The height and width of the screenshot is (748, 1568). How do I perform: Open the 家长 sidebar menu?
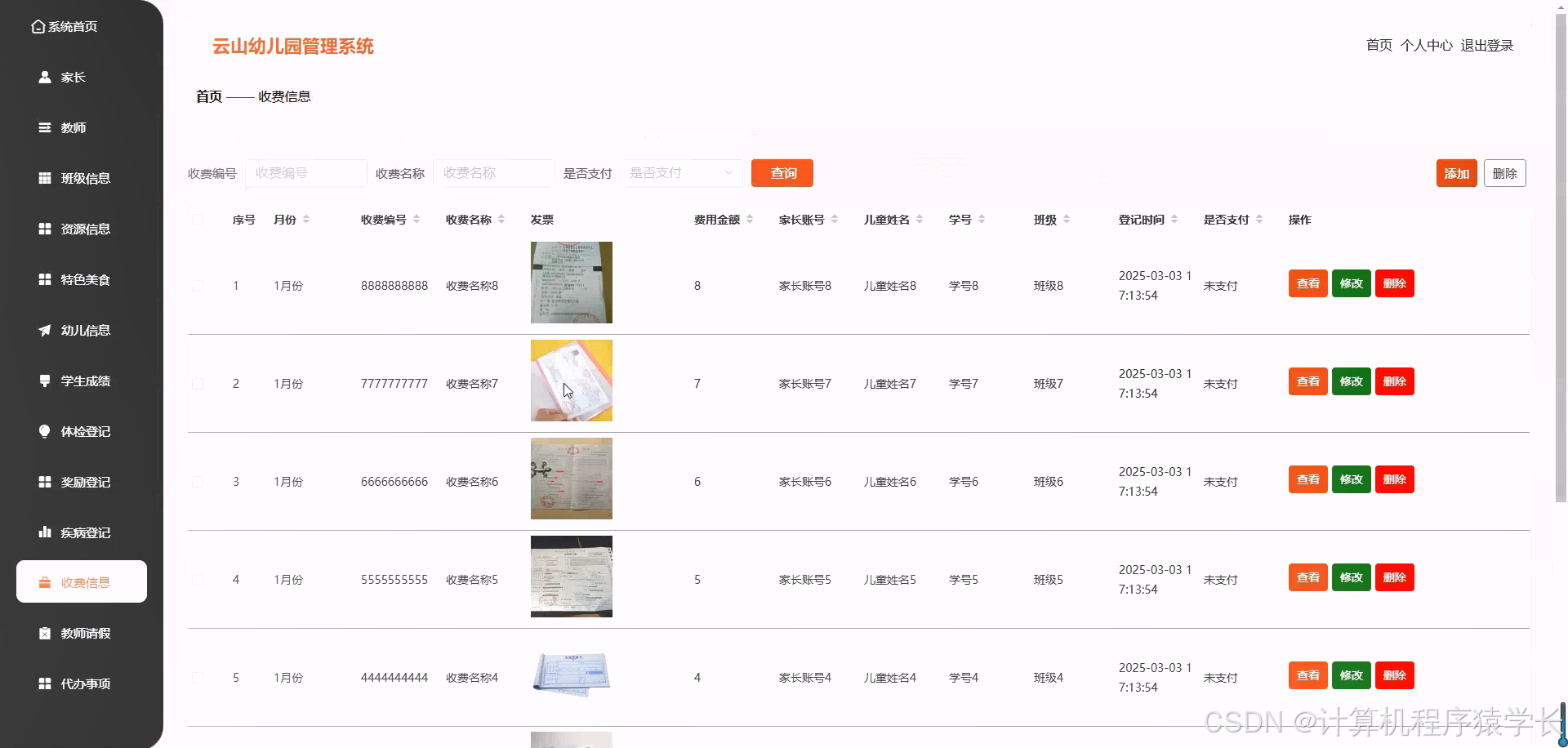pyautogui.click(x=82, y=78)
